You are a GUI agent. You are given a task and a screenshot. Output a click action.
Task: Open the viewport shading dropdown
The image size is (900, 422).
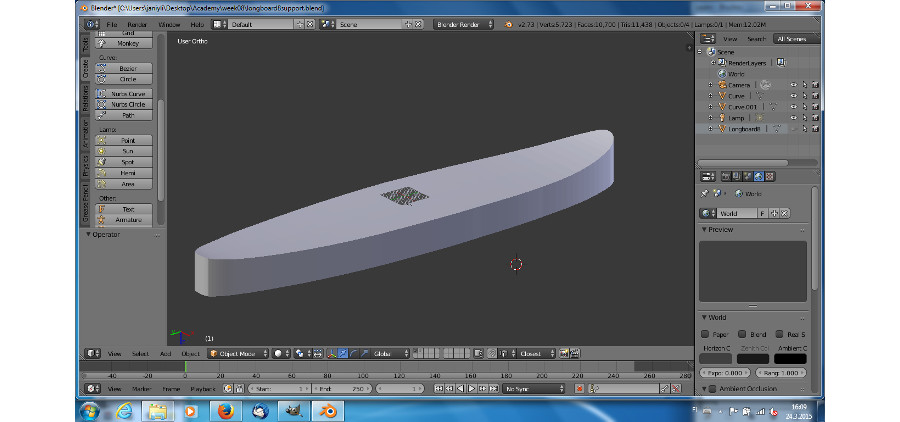[x=281, y=354]
